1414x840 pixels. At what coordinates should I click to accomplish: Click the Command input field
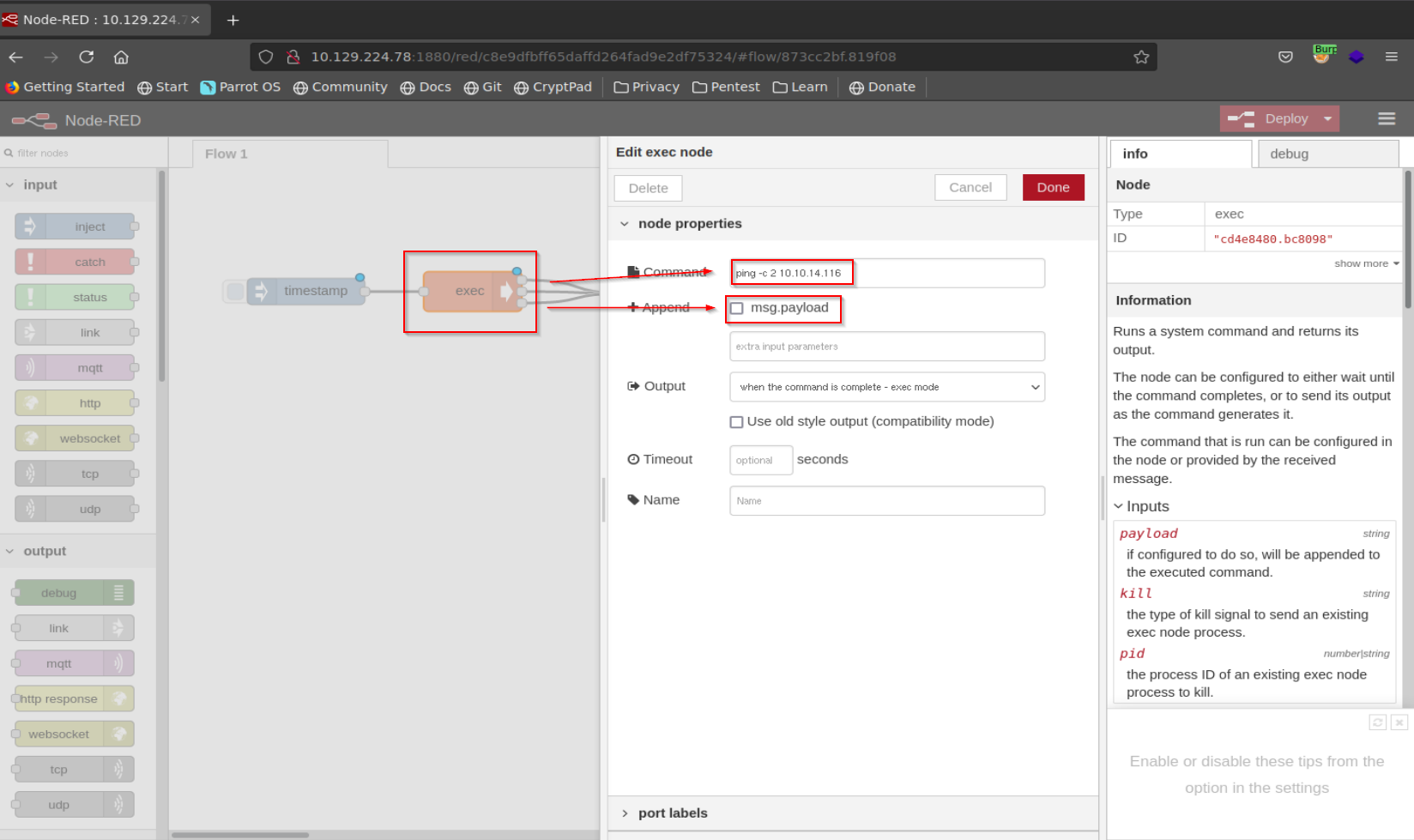pyautogui.click(x=887, y=273)
